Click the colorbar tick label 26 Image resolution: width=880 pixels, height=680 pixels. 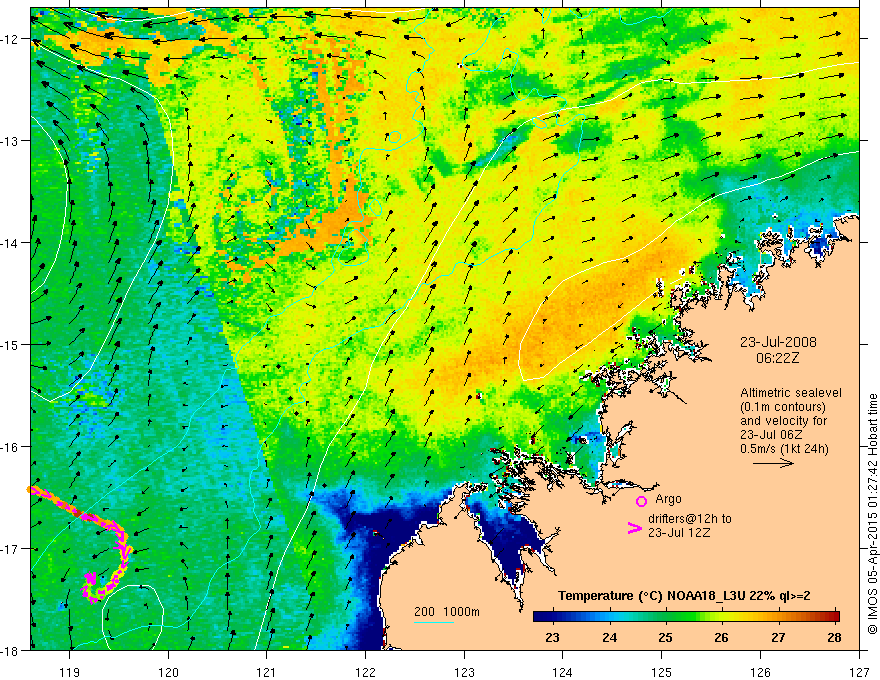coord(722,637)
